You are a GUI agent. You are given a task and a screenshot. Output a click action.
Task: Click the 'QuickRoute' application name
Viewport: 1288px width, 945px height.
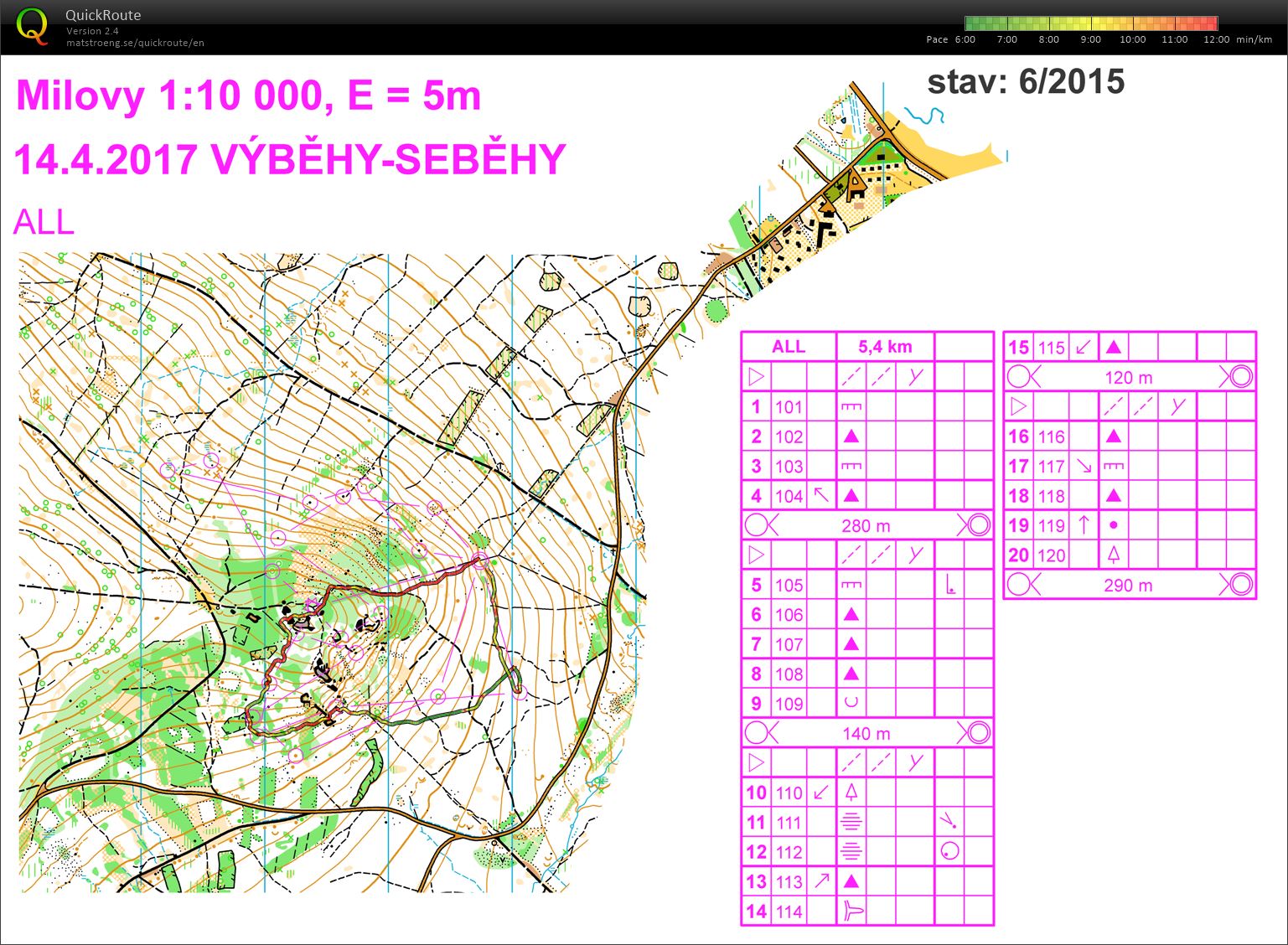103,15
